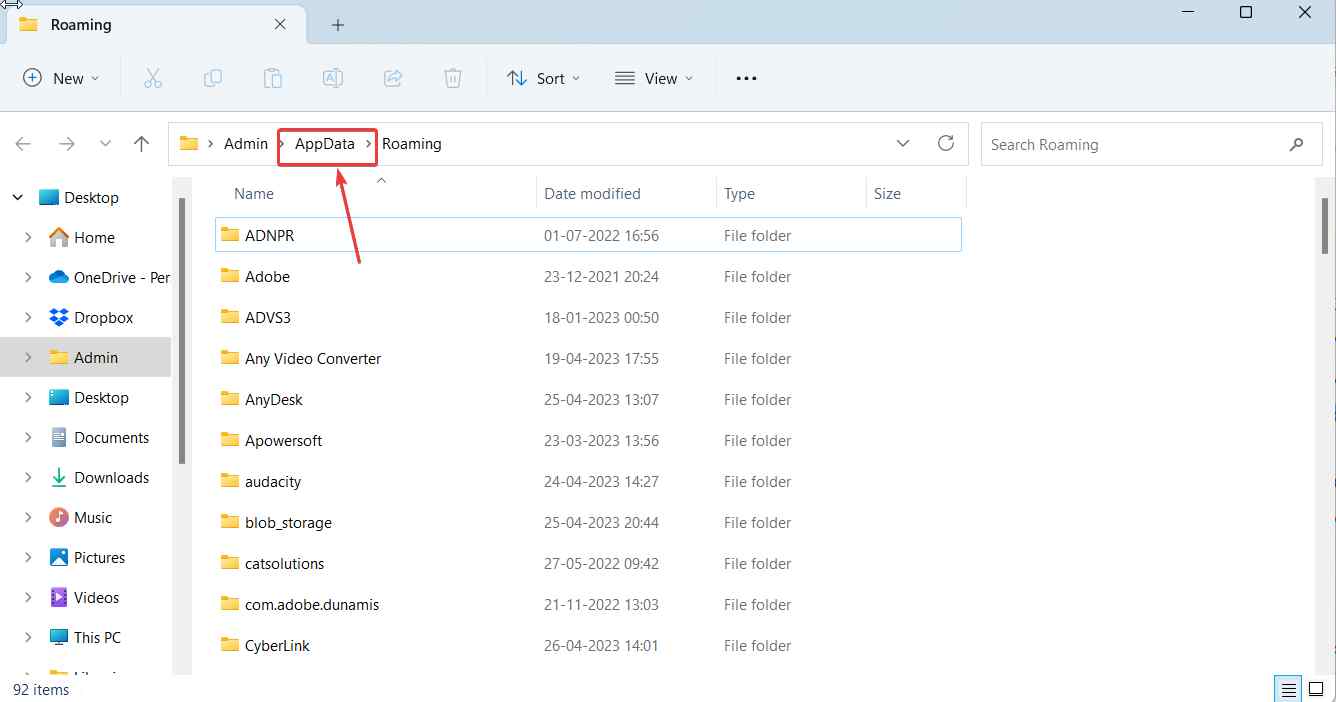Open the View dropdown menu
The width and height of the screenshot is (1336, 702).
tap(654, 78)
